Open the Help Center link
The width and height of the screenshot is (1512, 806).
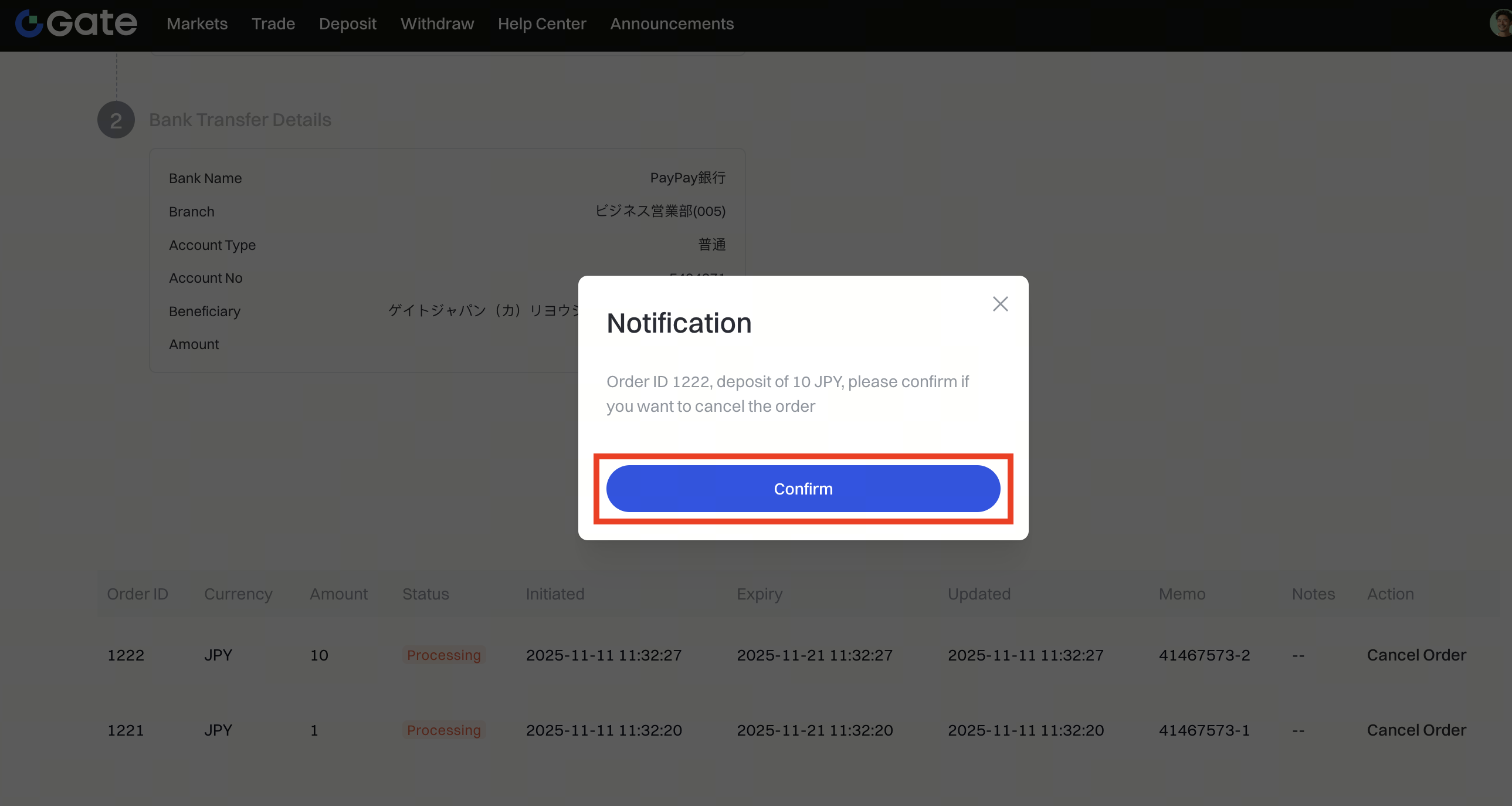[541, 23]
